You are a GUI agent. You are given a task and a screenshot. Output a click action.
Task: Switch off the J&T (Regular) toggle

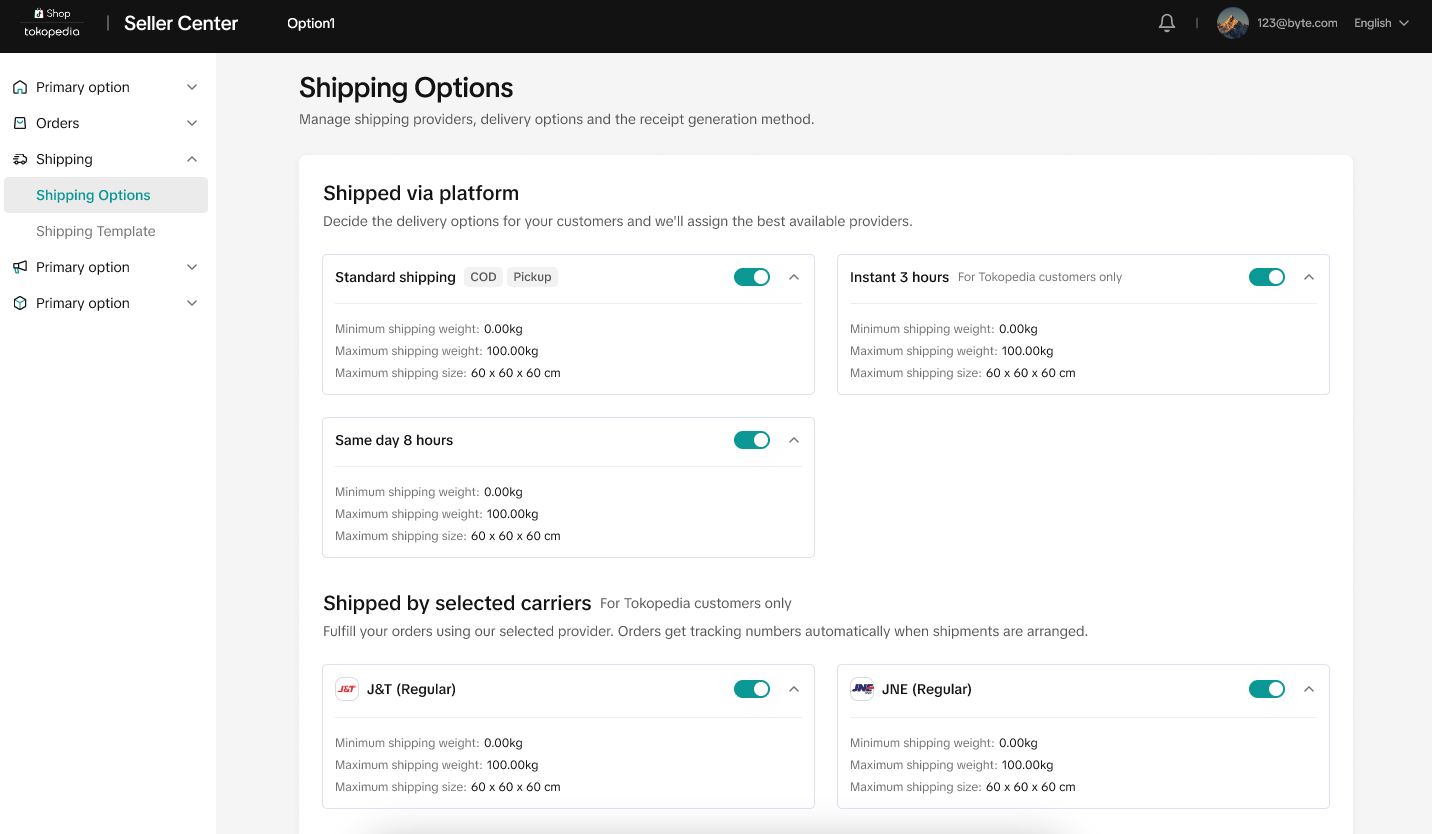752,689
